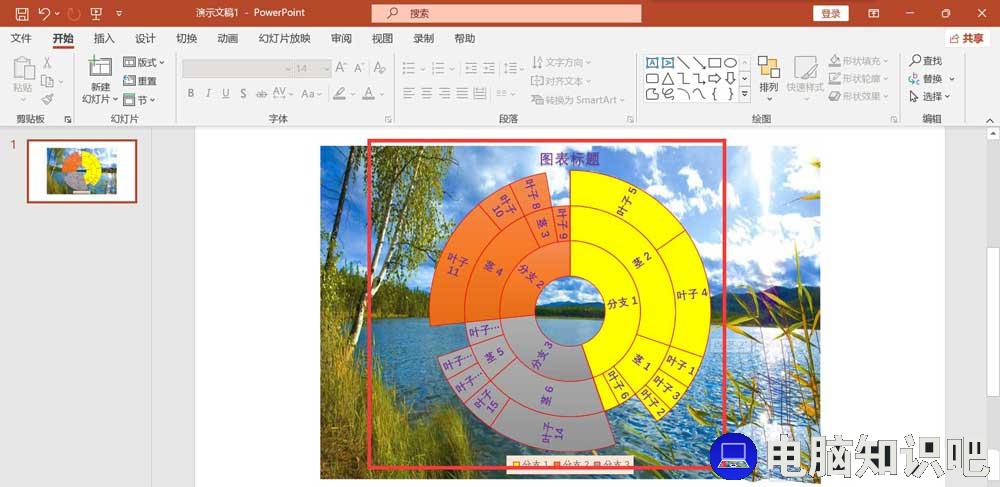Click the Cut scissors icon

47,62
